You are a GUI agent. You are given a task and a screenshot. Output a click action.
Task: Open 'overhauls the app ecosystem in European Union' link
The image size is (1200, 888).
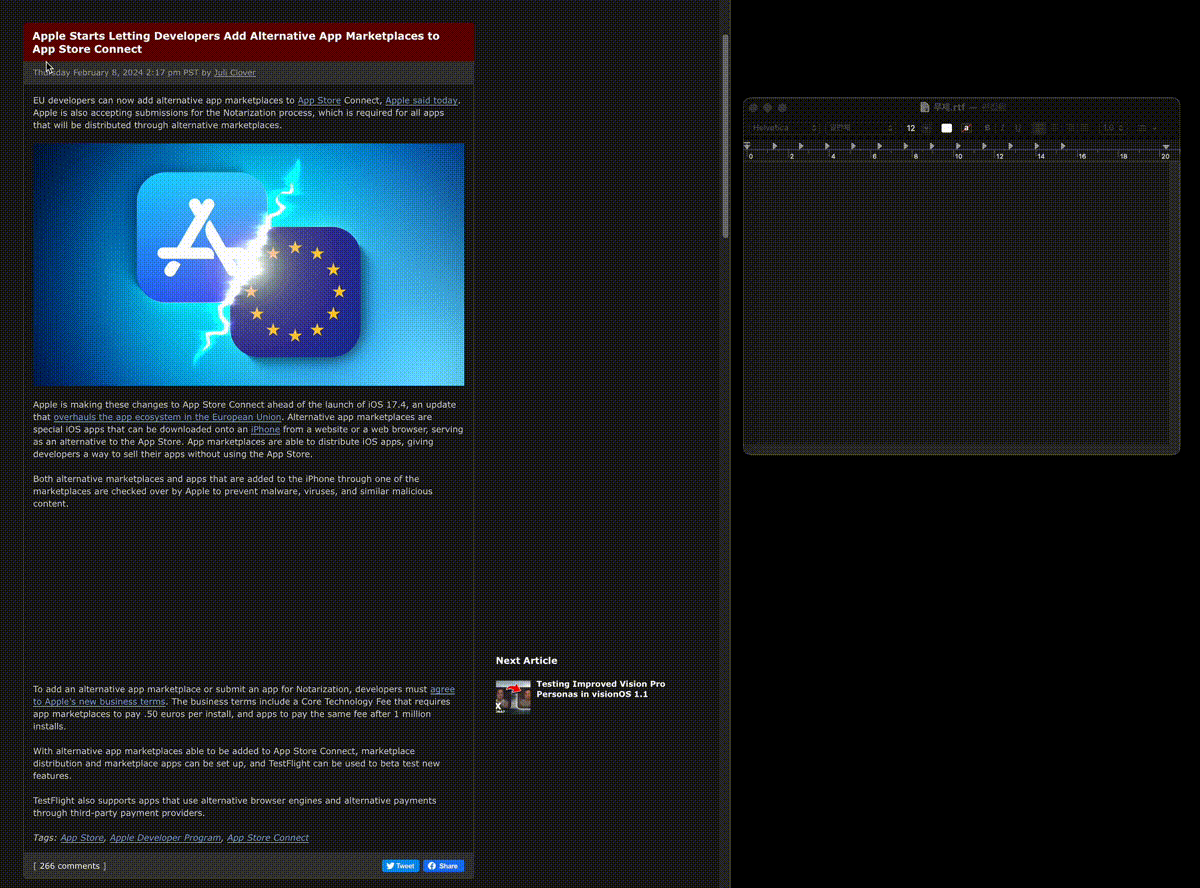coord(167,417)
